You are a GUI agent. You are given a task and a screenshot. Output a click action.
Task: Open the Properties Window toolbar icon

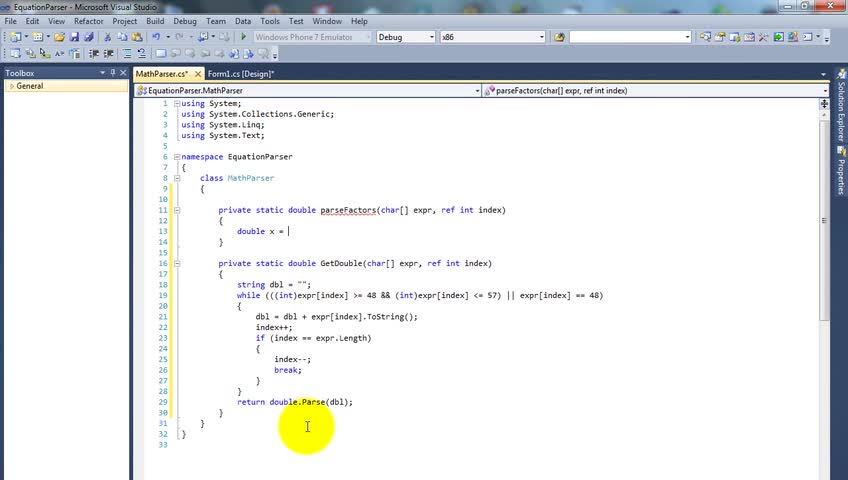[x=720, y=37]
